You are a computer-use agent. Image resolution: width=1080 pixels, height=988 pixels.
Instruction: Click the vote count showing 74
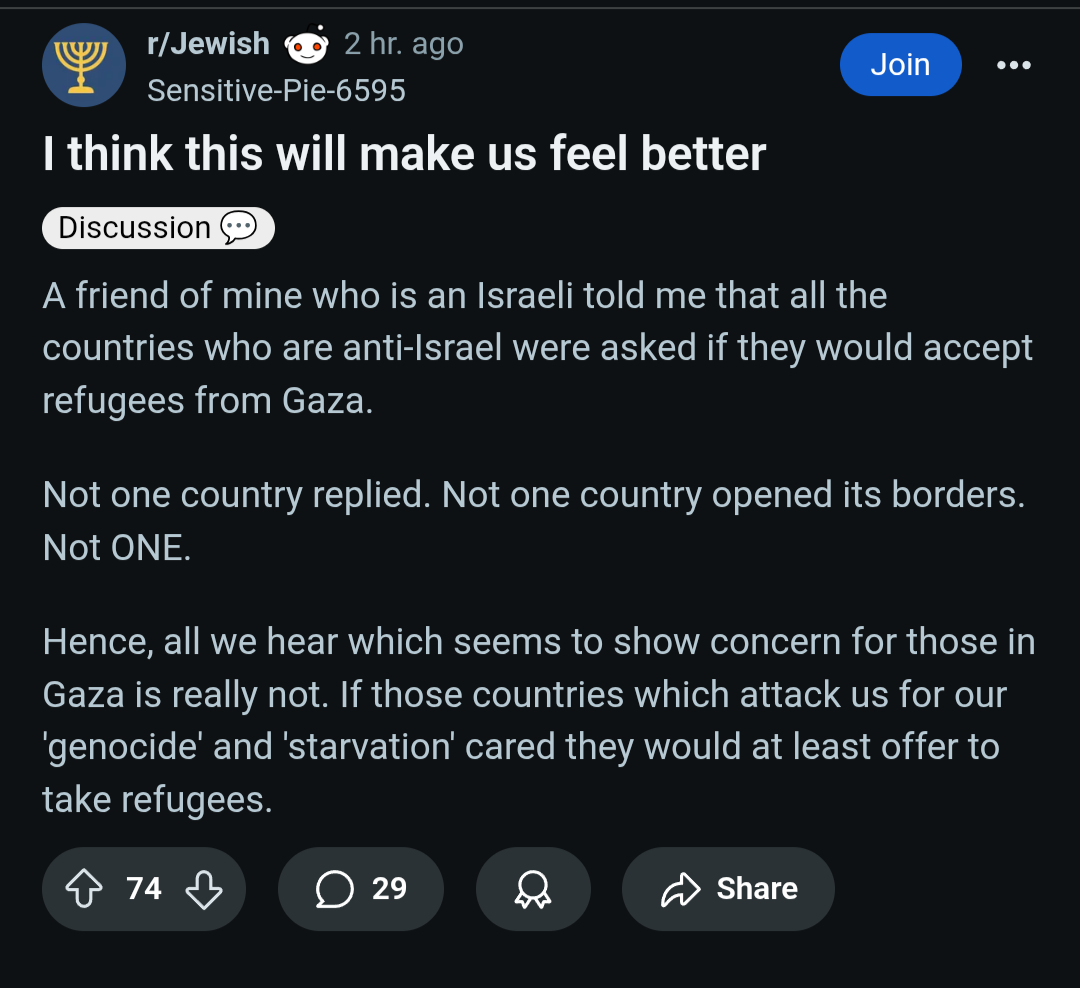click(144, 888)
